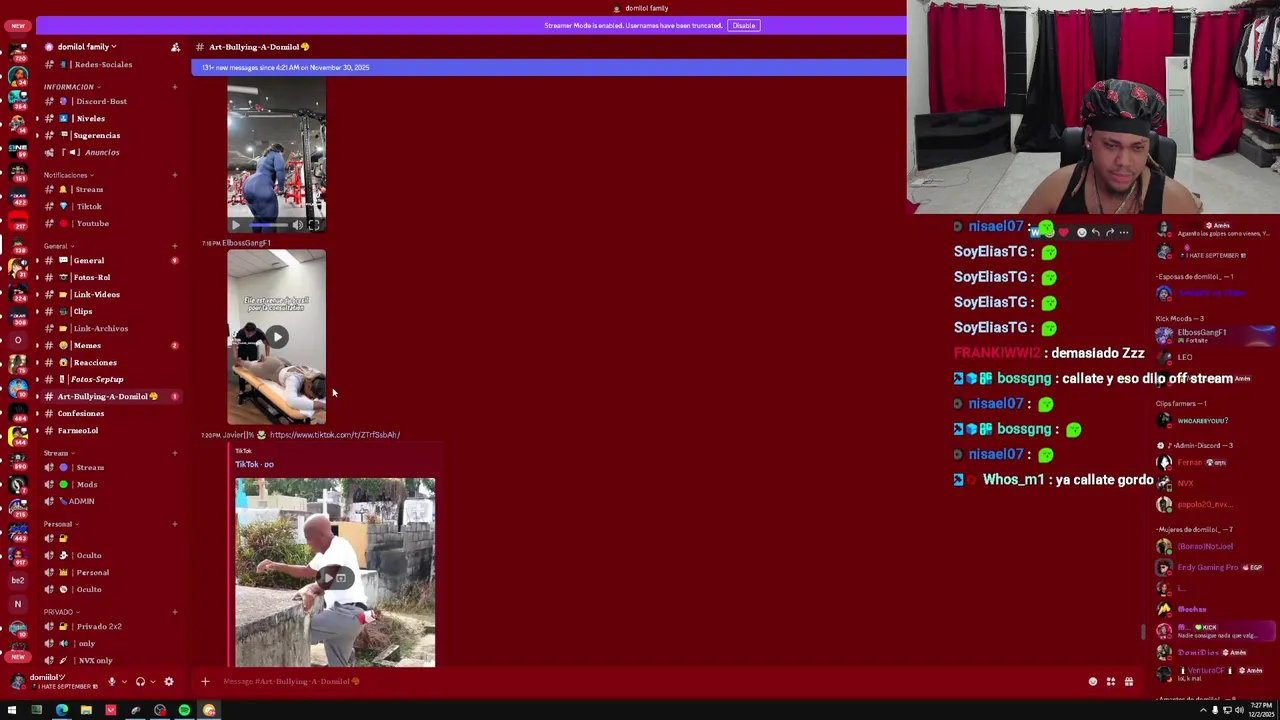1280x720 pixels.
Task: Add channel to INFORMACION category
Action: click(x=175, y=86)
